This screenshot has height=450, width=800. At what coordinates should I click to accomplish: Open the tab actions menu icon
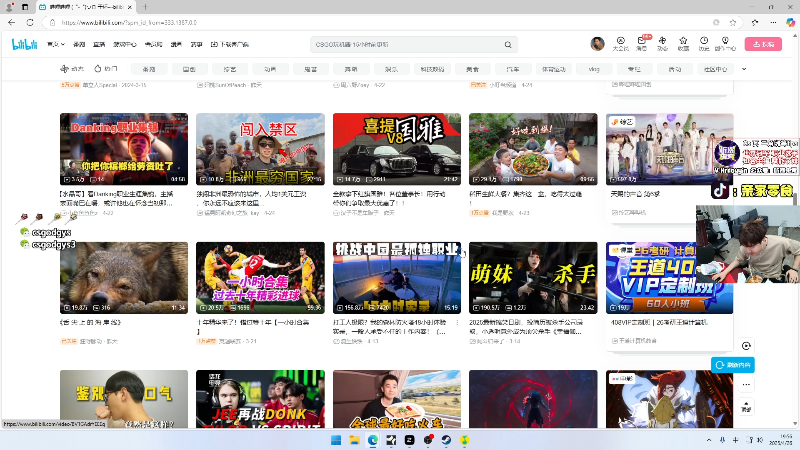pos(24,7)
